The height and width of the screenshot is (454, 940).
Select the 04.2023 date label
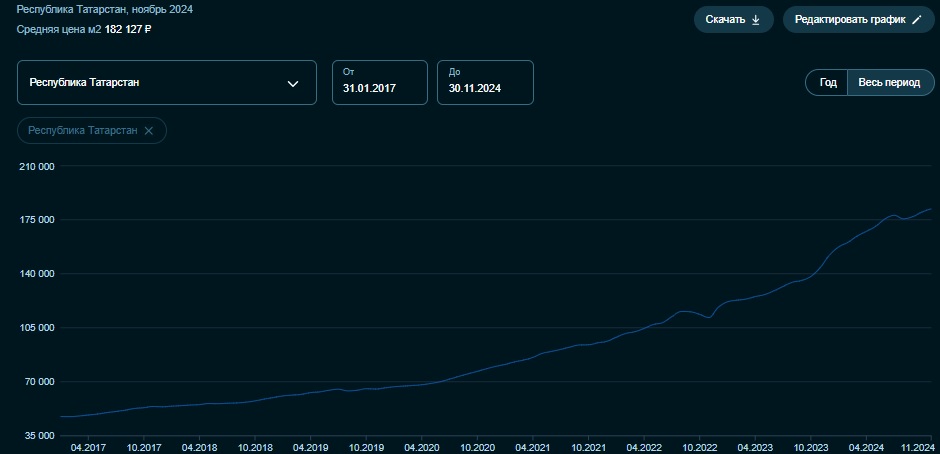(755, 447)
